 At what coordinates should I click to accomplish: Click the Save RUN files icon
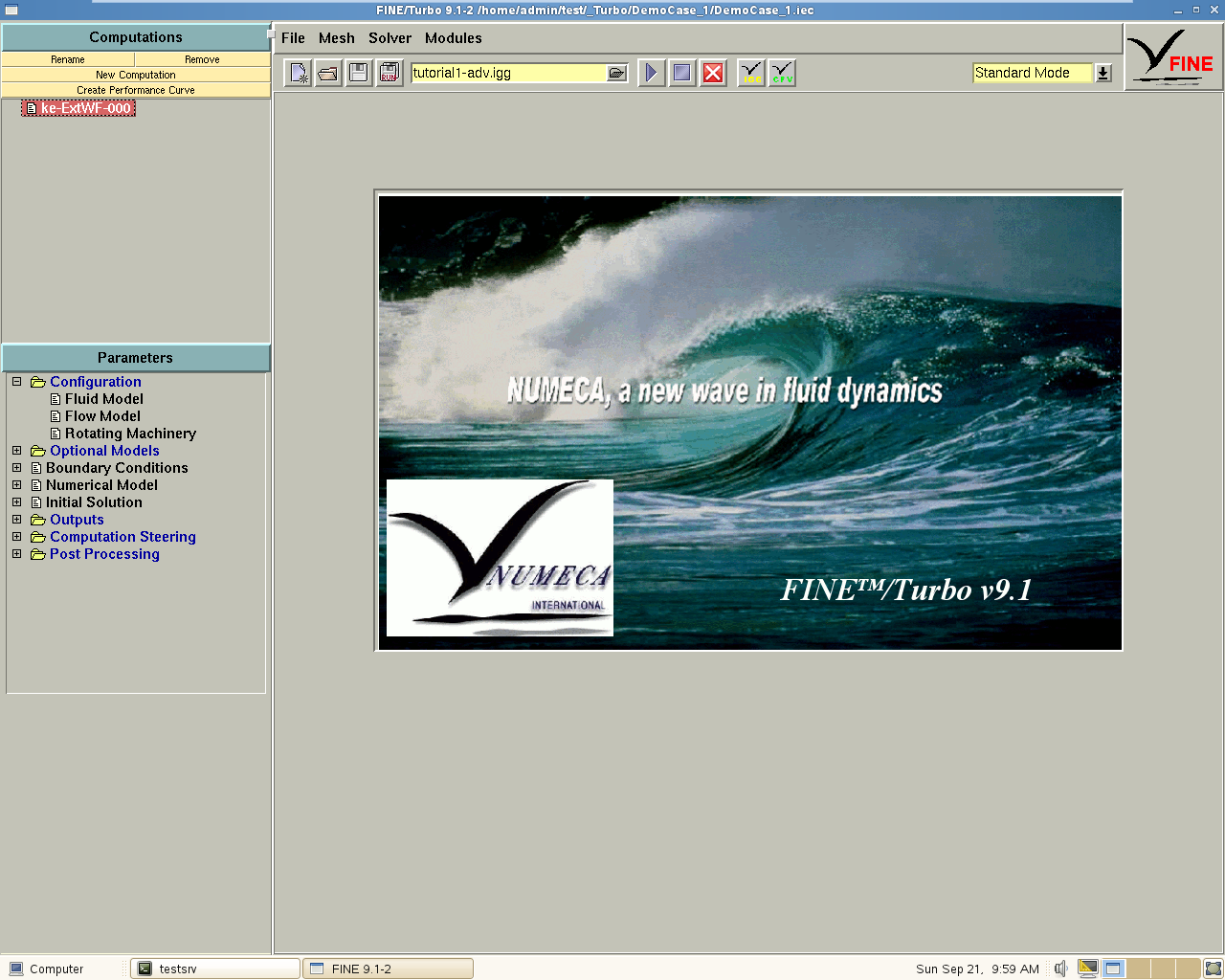tap(390, 73)
